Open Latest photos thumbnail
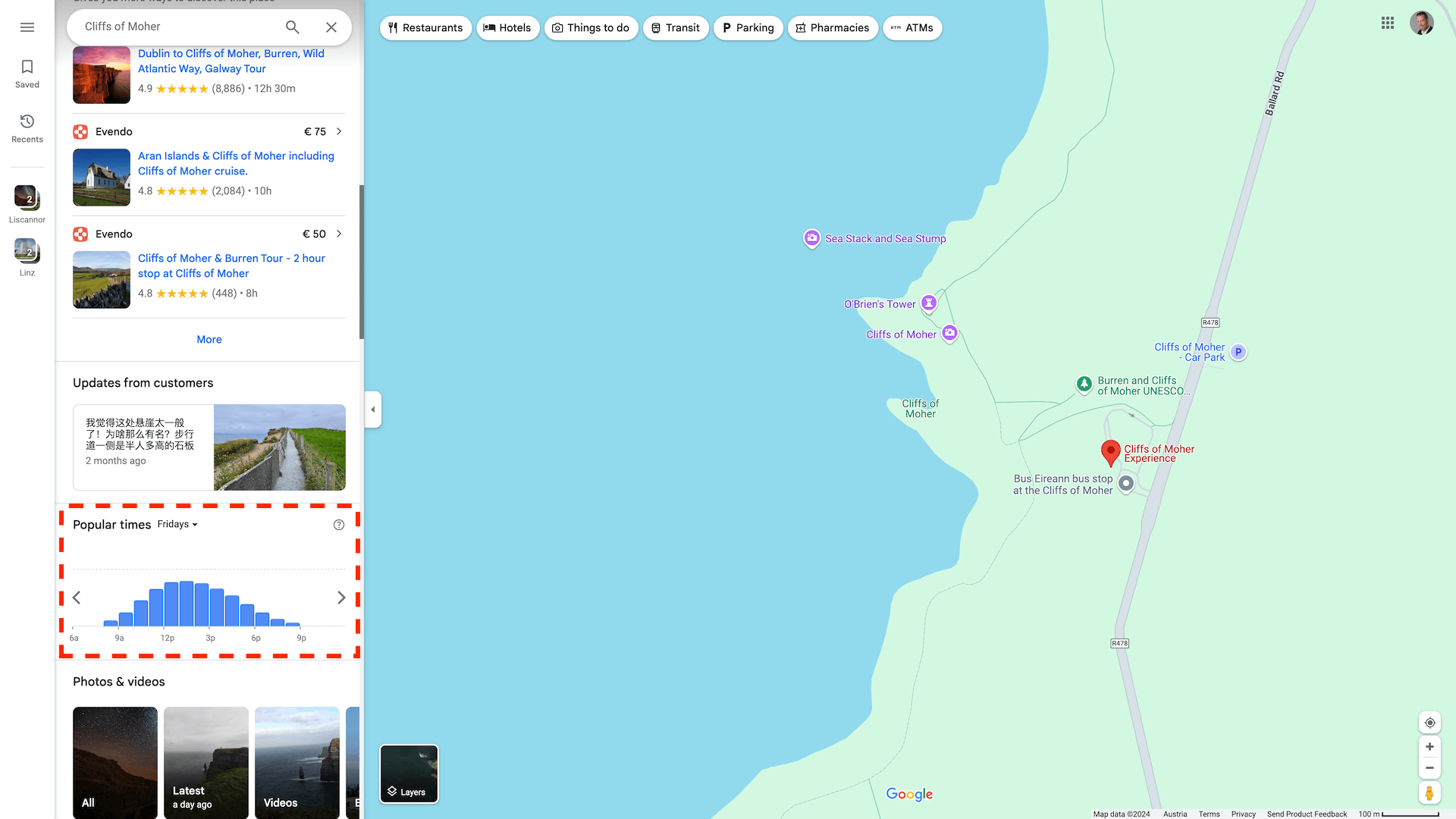 (x=206, y=763)
